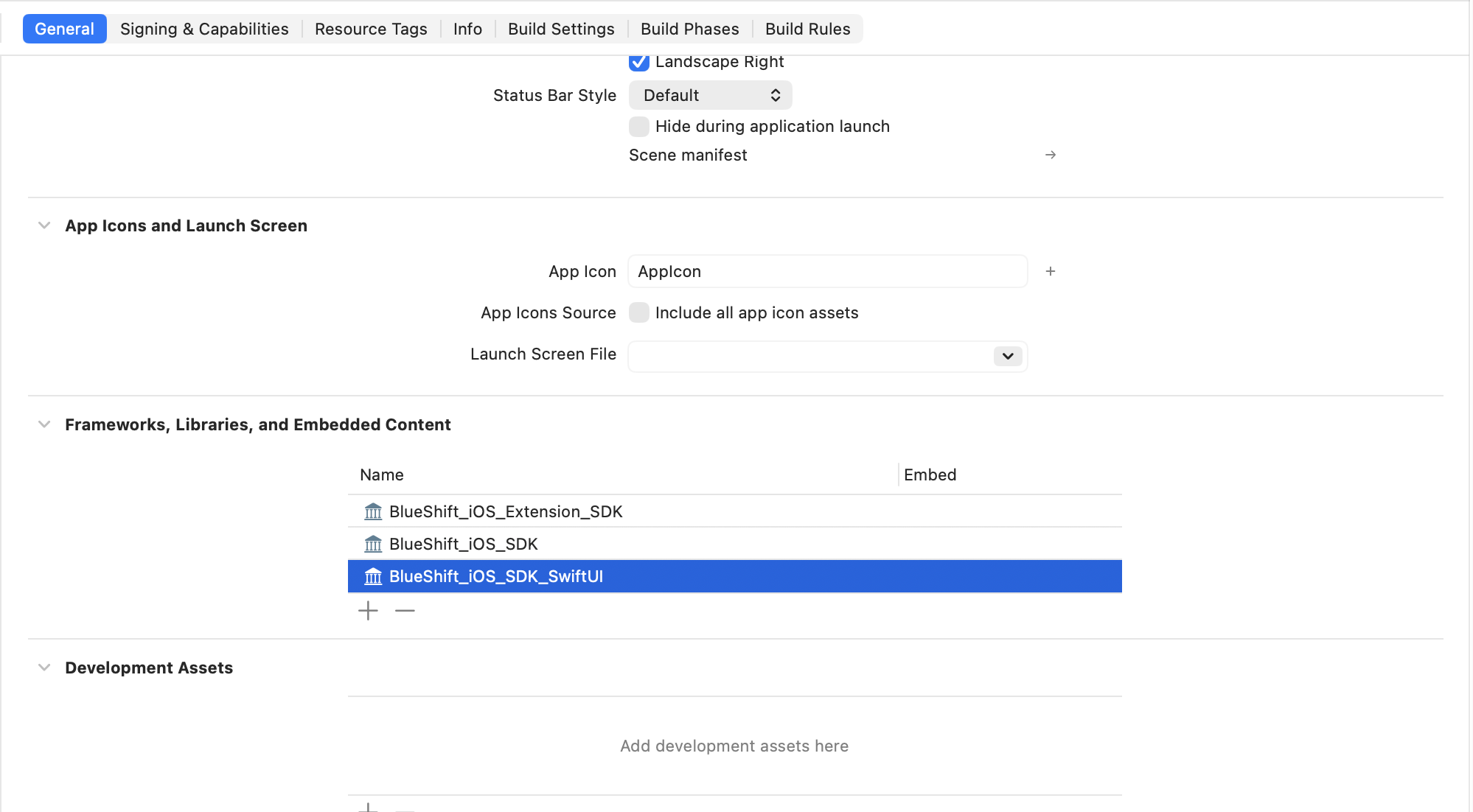Viewport: 1473px width, 812px height.
Task: Switch to Signing & Capabilities tab
Action: point(204,29)
